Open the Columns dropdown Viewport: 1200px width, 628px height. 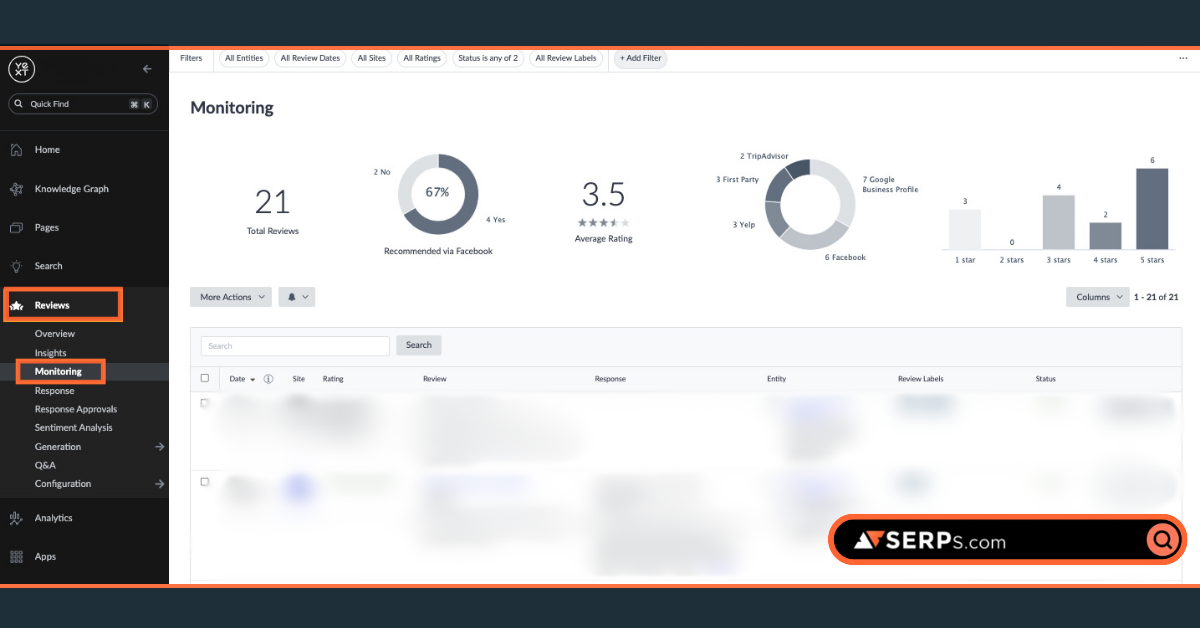point(1098,297)
